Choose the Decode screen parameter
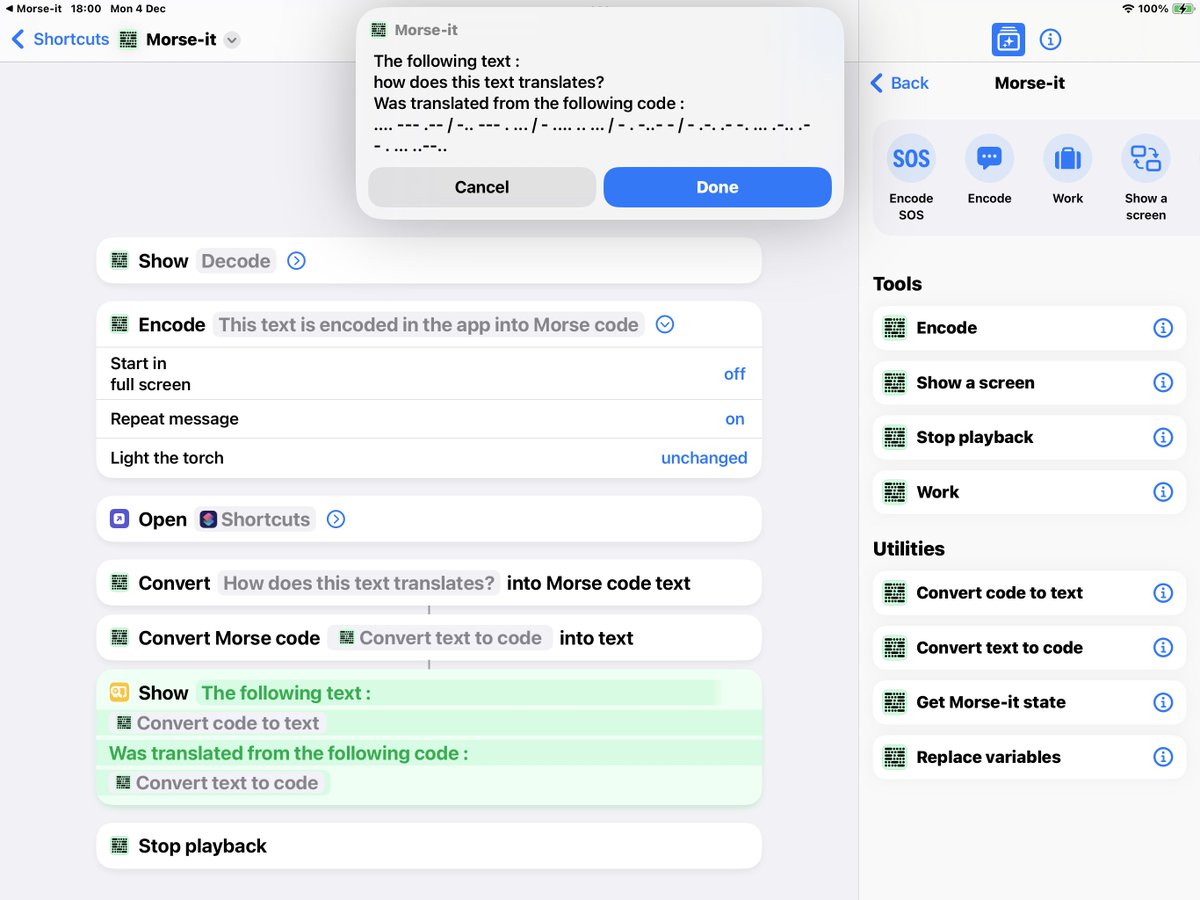1200x900 pixels. coord(236,261)
